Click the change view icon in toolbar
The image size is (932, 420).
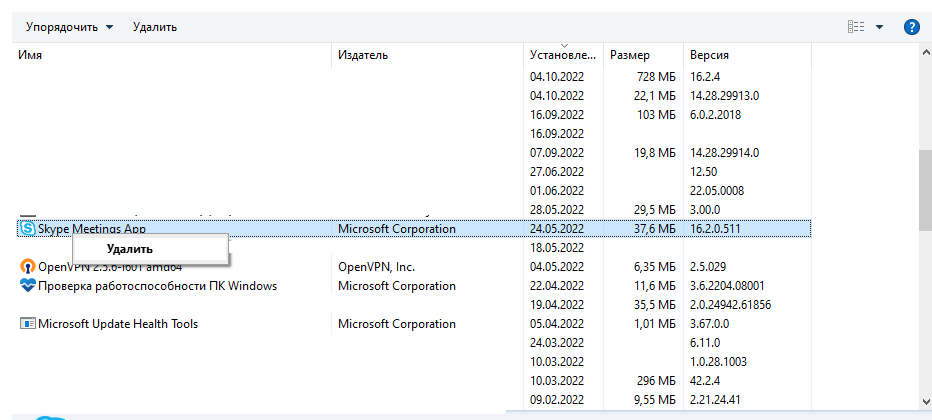point(855,27)
